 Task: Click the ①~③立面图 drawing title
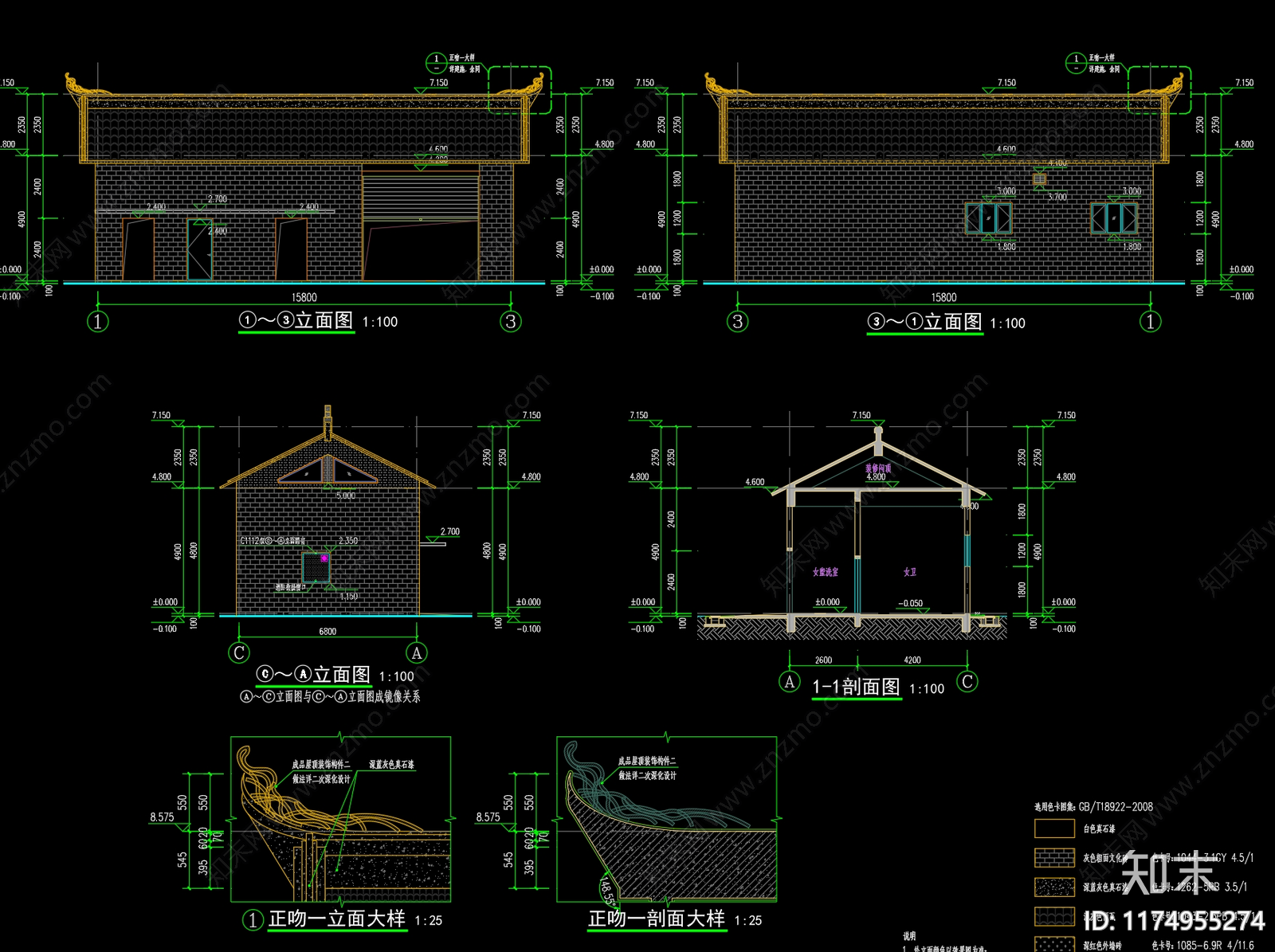296,320
